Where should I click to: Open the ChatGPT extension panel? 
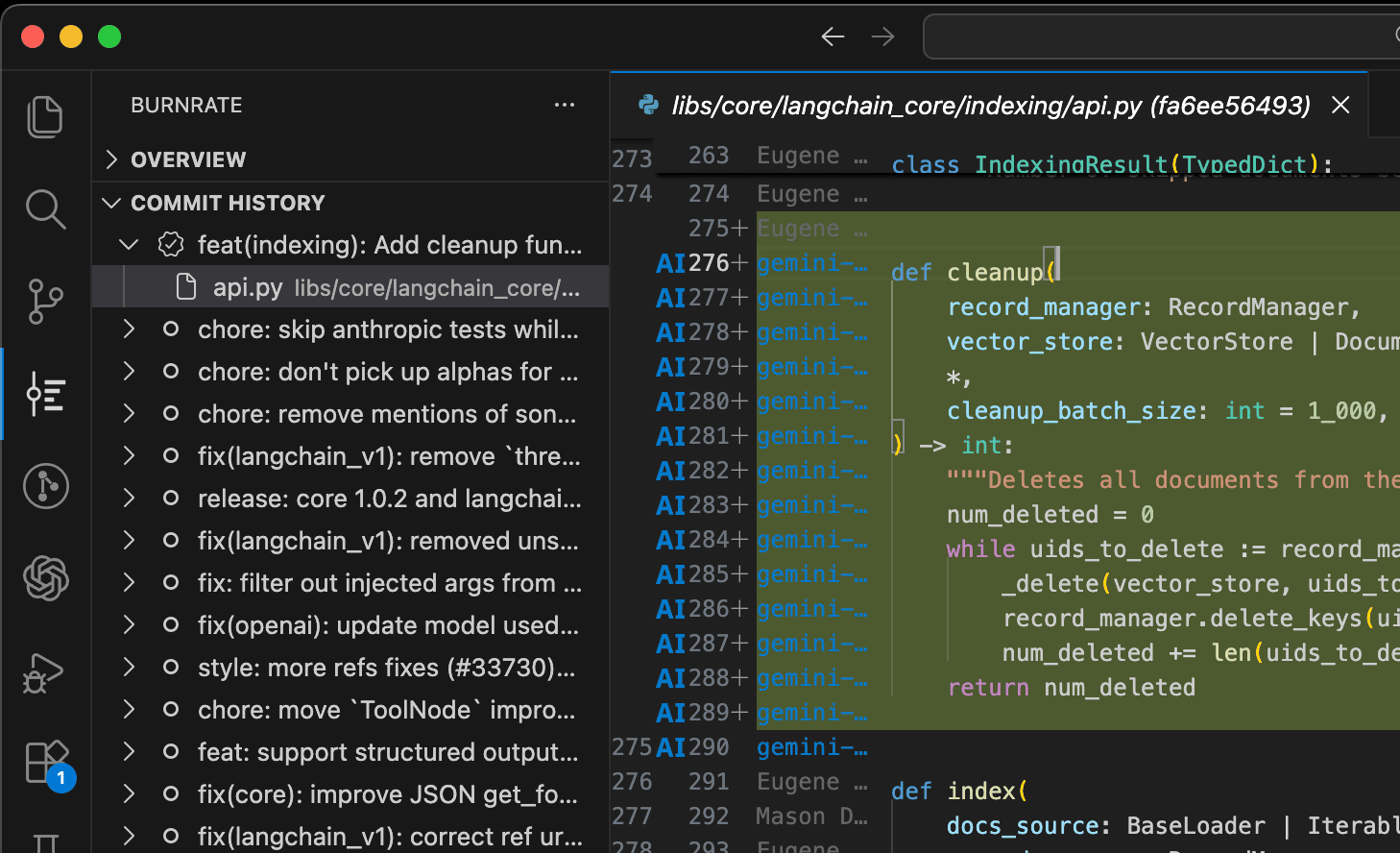(x=45, y=578)
